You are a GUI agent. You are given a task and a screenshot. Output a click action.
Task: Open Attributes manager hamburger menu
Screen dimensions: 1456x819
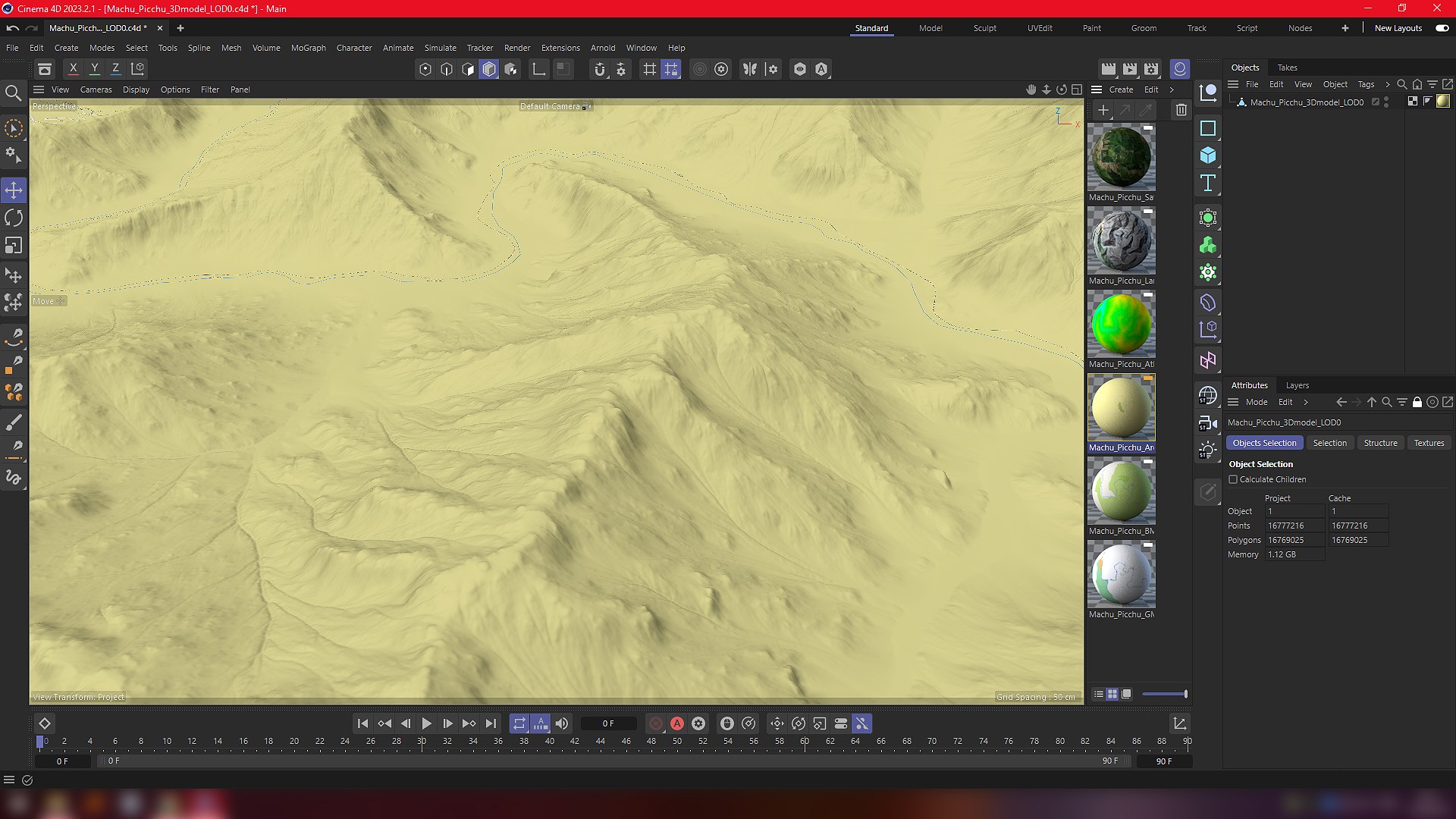point(1233,402)
